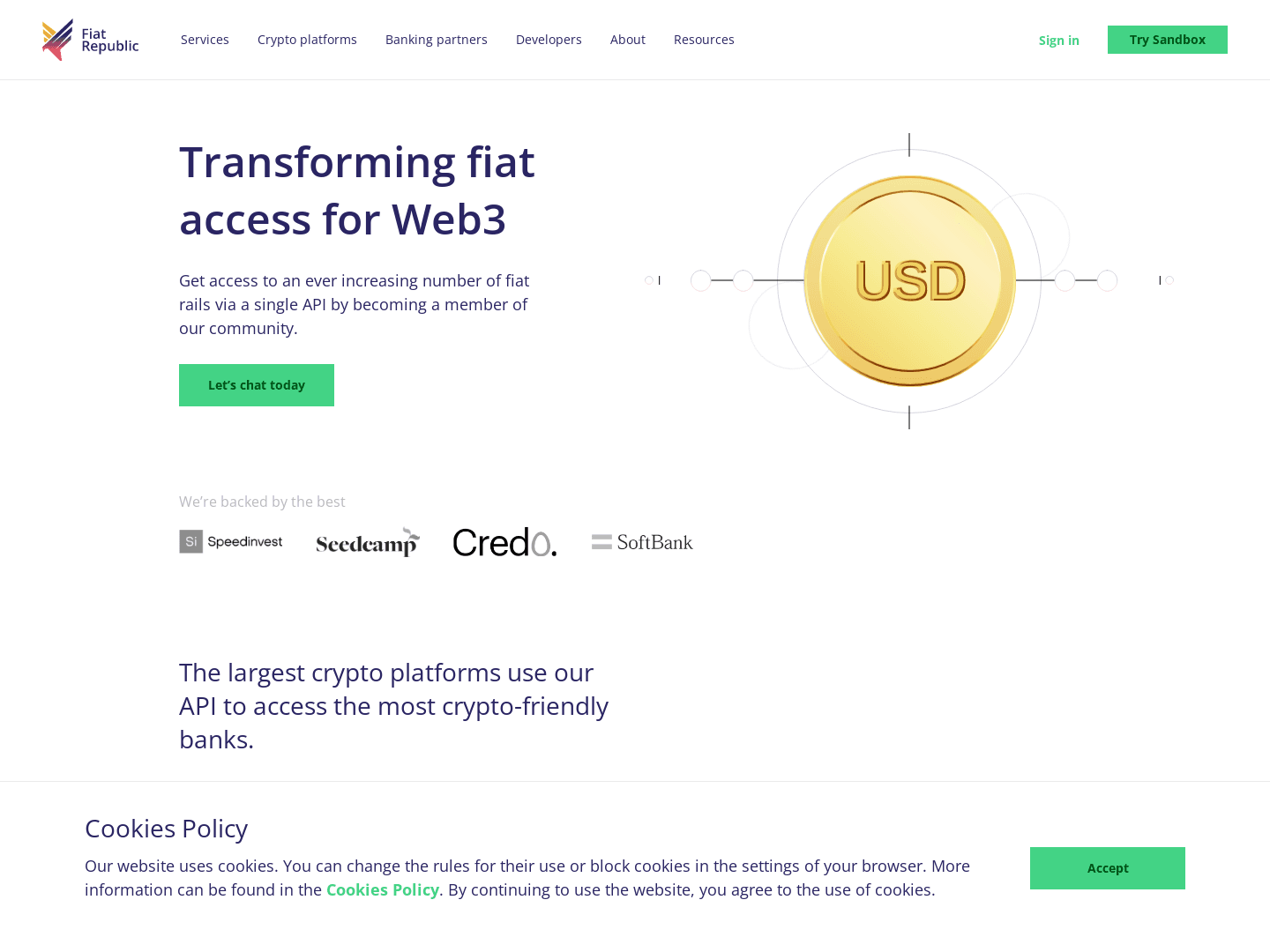The width and height of the screenshot is (1270, 952).
Task: Open the Cookies Policy link
Action: [x=383, y=889]
